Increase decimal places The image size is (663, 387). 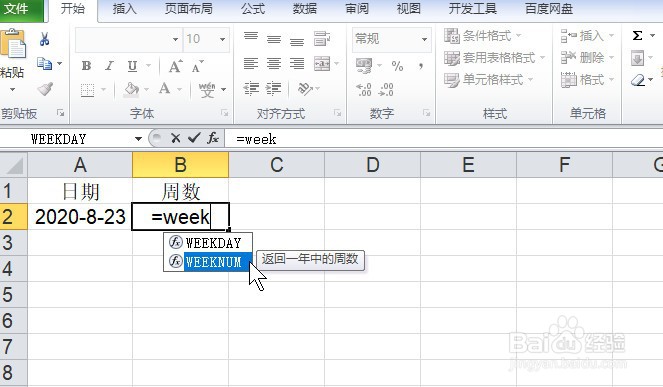point(364,90)
